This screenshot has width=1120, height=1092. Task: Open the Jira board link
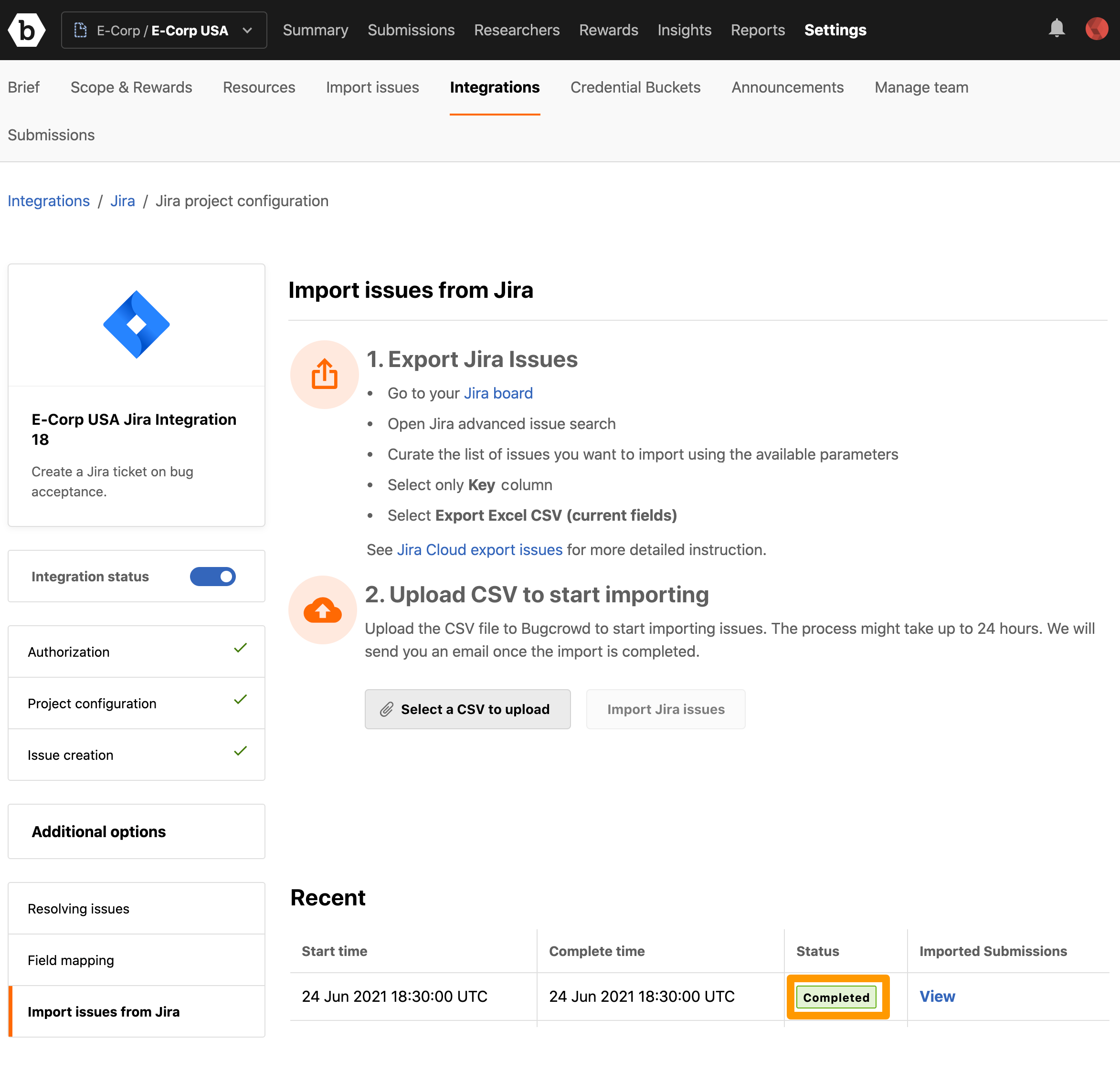498,393
